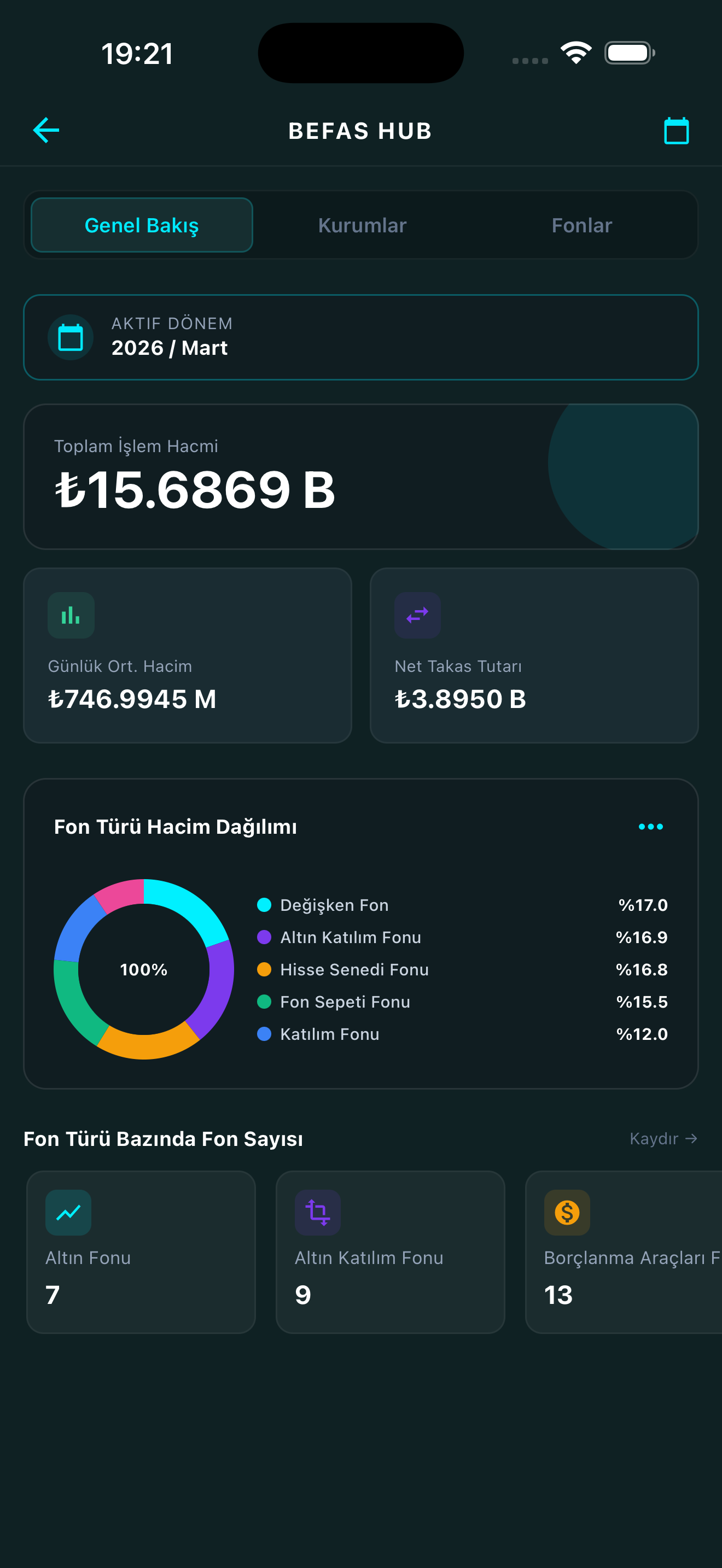Tap the crop icon on Altın Katılım Fonu
This screenshot has height=1568, width=722.
(x=318, y=1213)
